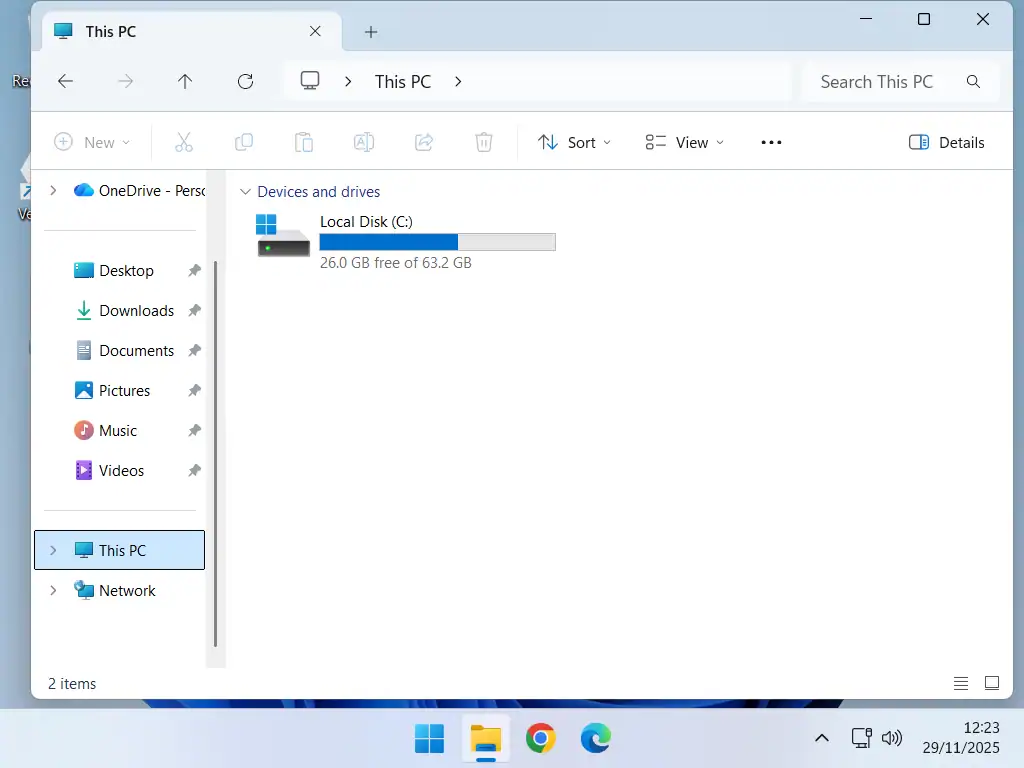Click the New button
This screenshot has width=1024, height=768.
[92, 142]
